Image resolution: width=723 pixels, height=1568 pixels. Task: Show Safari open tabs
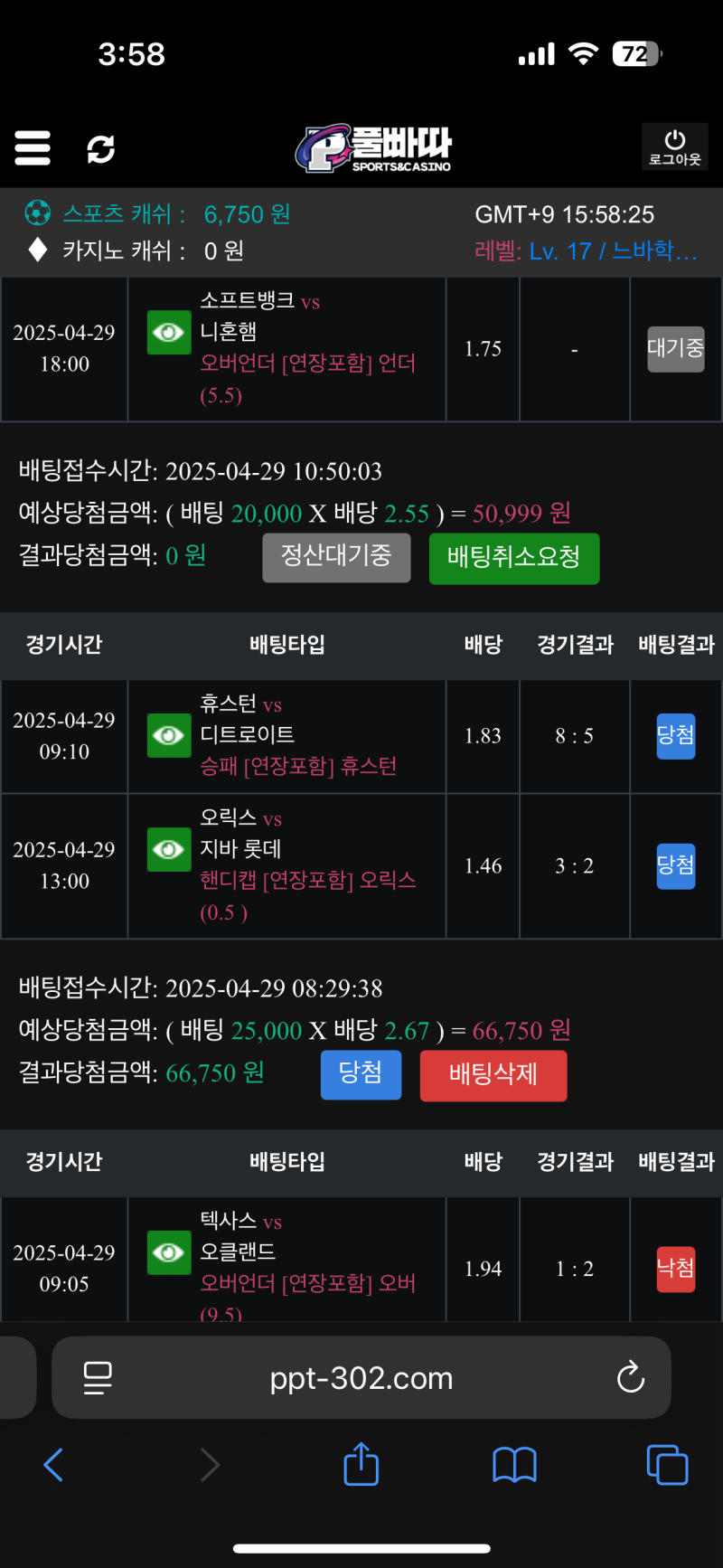coord(667,1465)
